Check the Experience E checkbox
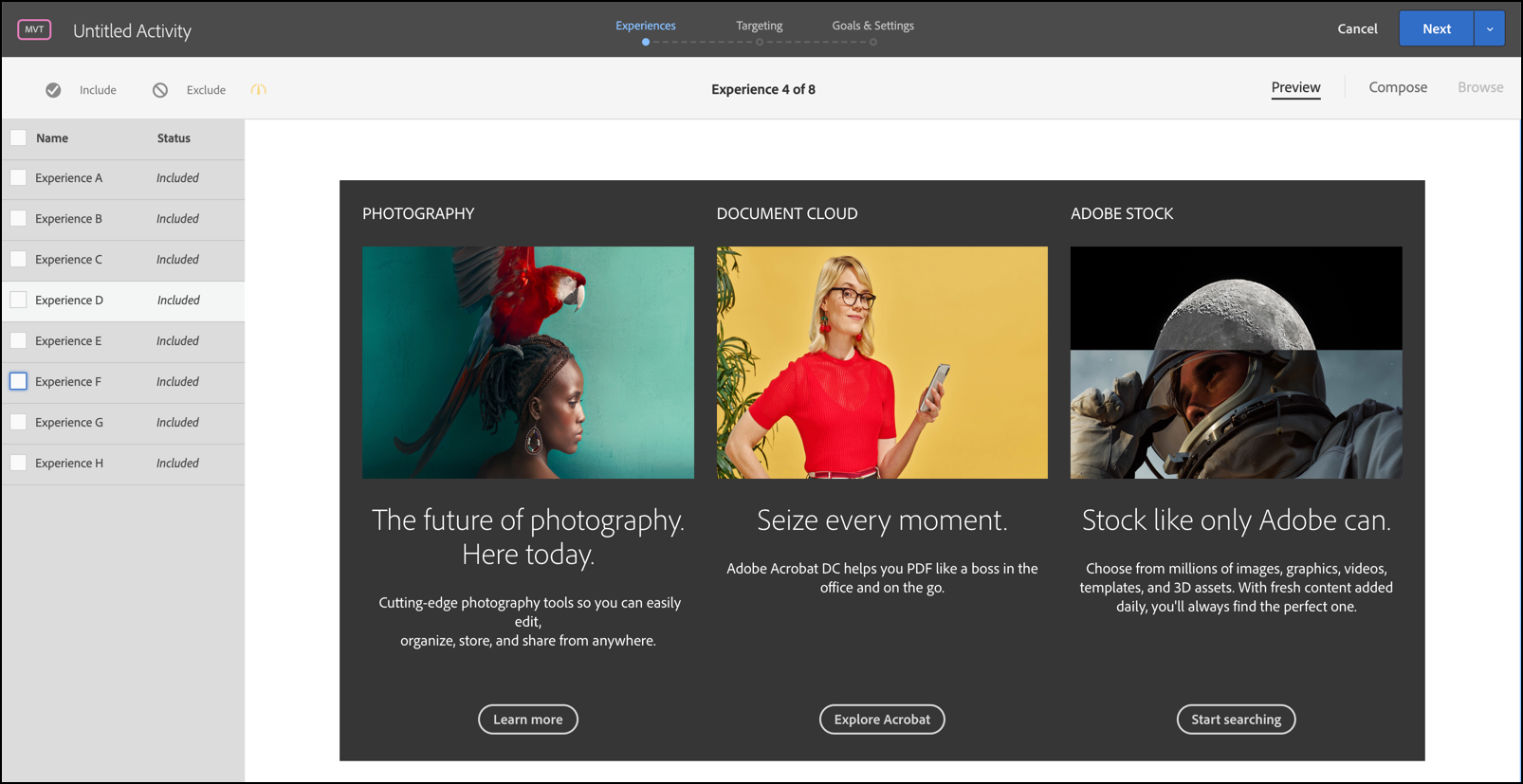1523x784 pixels. (18, 340)
